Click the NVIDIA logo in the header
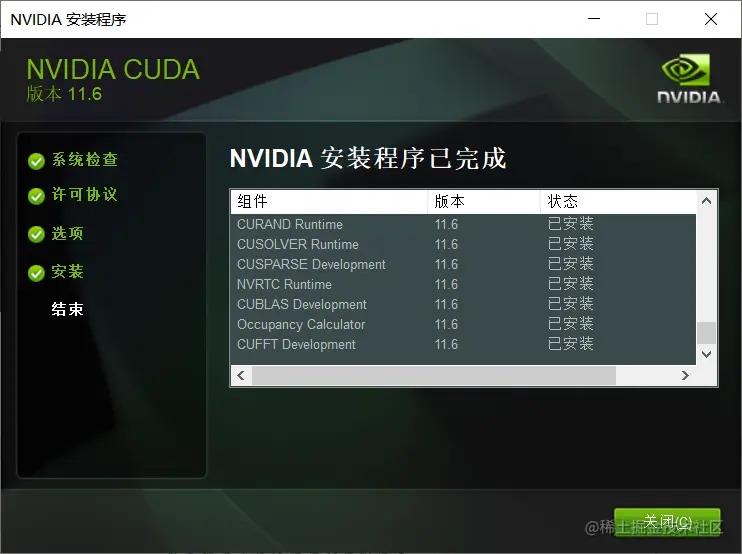Viewport: 742px width, 554px height. click(689, 78)
